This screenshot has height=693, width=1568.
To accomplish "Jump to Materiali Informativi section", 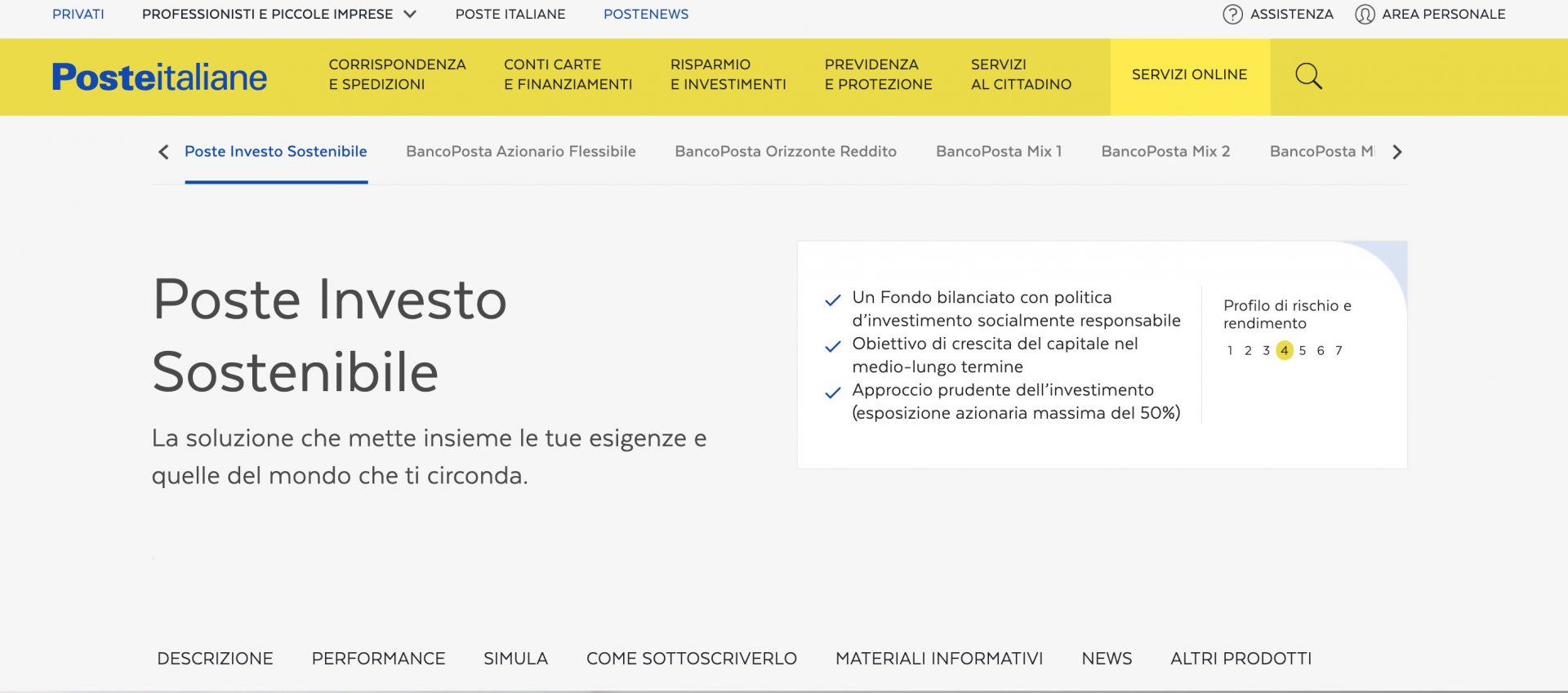I will tap(939, 659).
